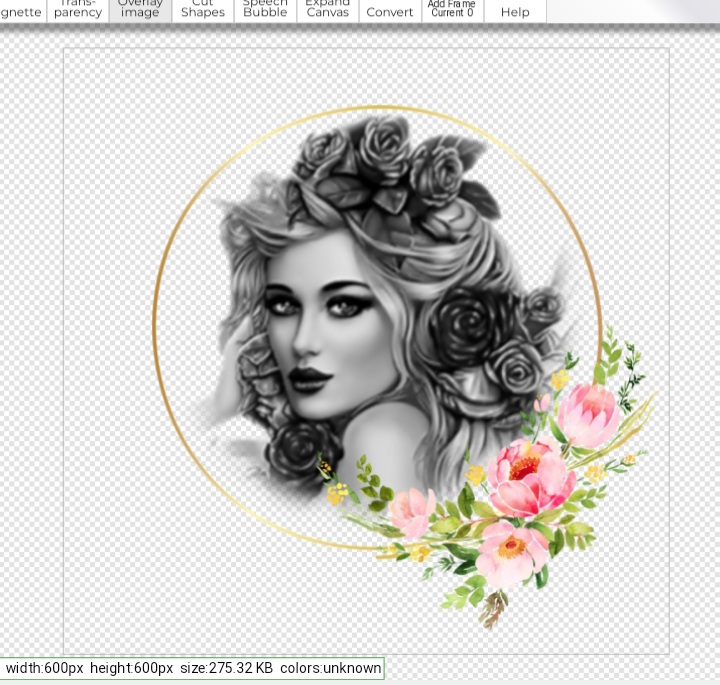Open the Overlay image tool
The image size is (720, 685).
pos(140,10)
